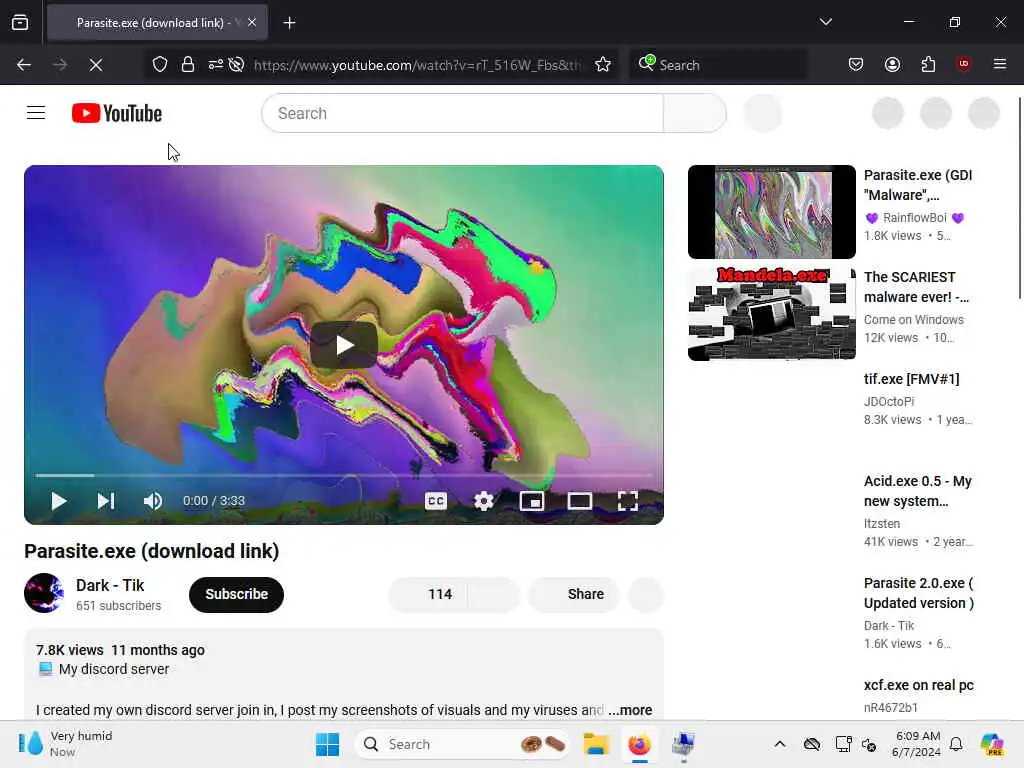Play the video from the control bar
The width and height of the screenshot is (1024, 768).
tap(58, 501)
